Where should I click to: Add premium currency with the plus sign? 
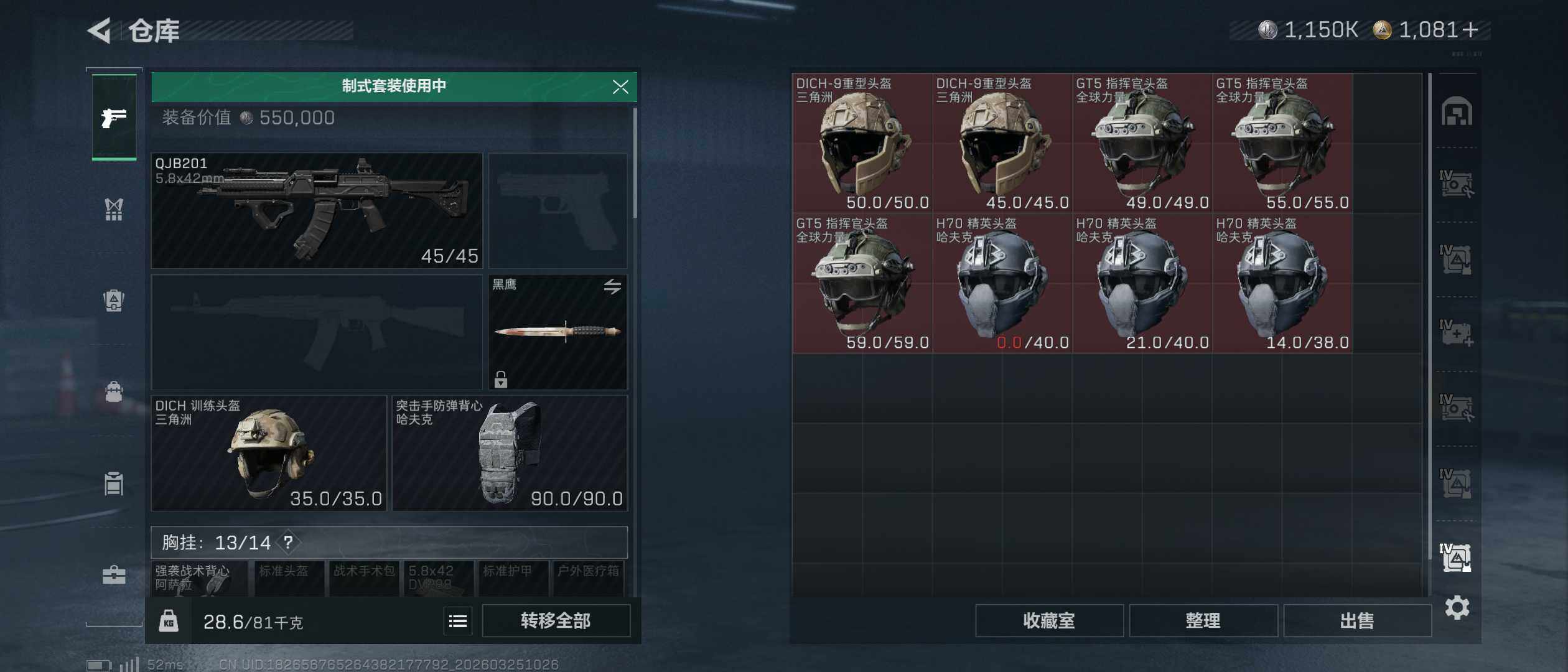point(1471,30)
